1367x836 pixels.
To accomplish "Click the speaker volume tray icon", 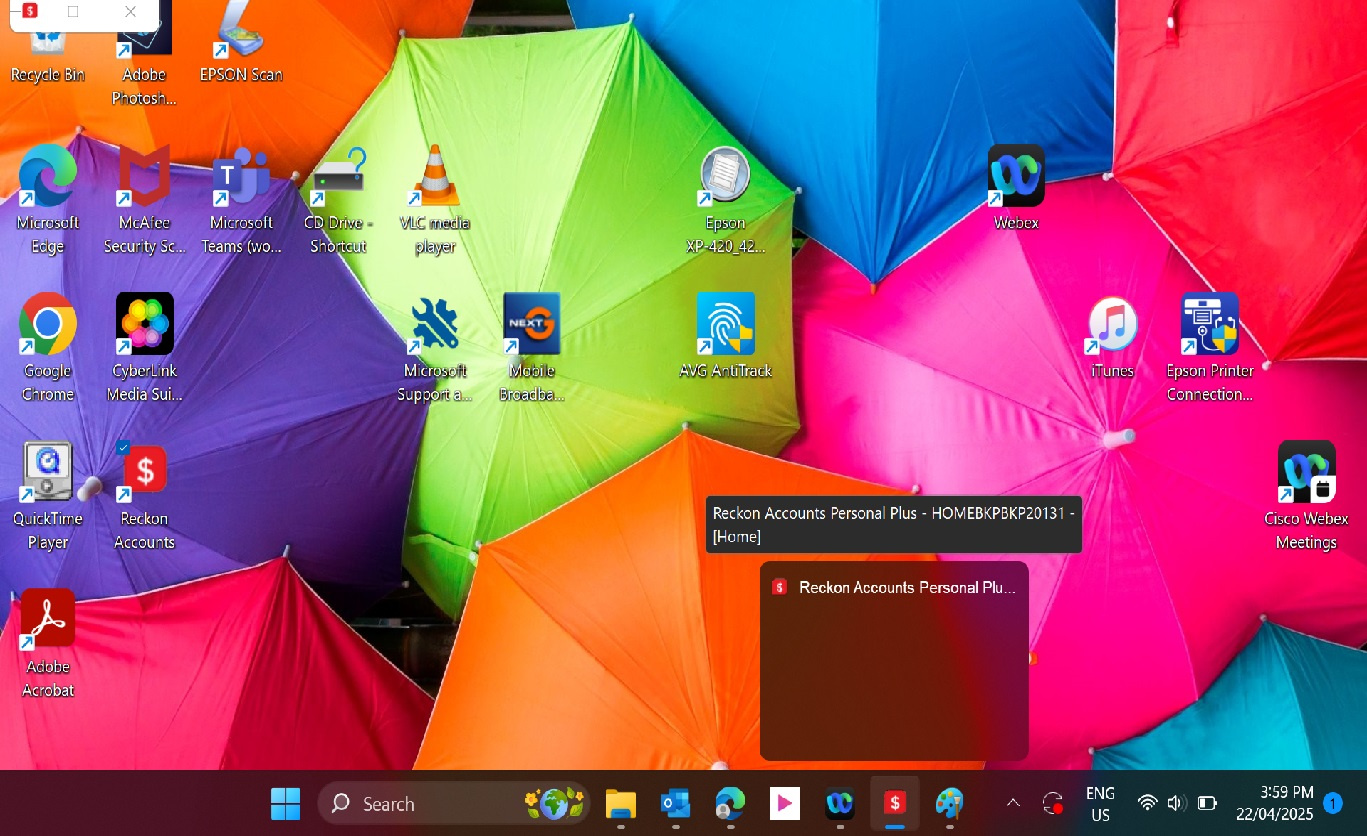I will click(x=1176, y=803).
